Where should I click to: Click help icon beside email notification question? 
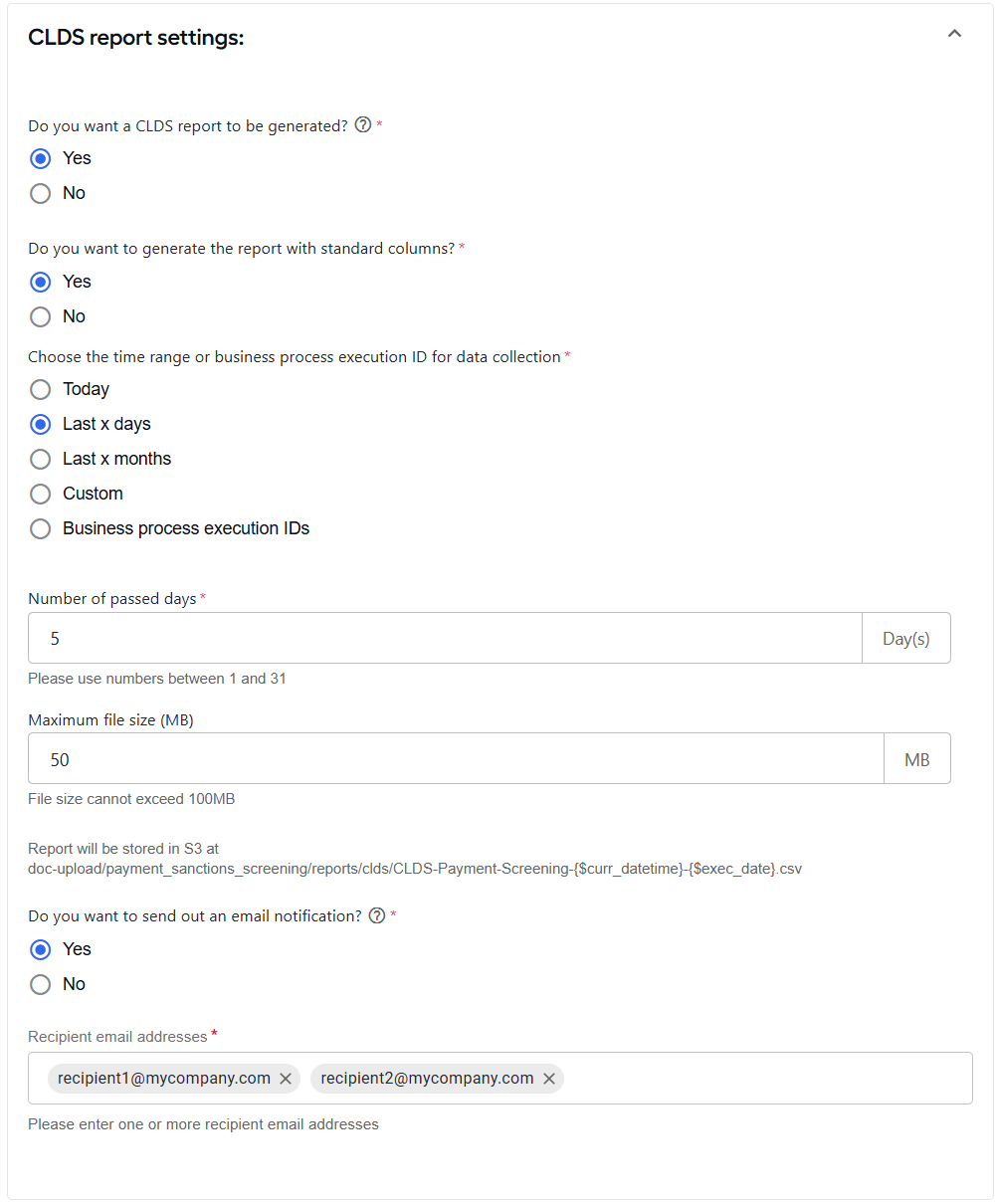point(377,915)
